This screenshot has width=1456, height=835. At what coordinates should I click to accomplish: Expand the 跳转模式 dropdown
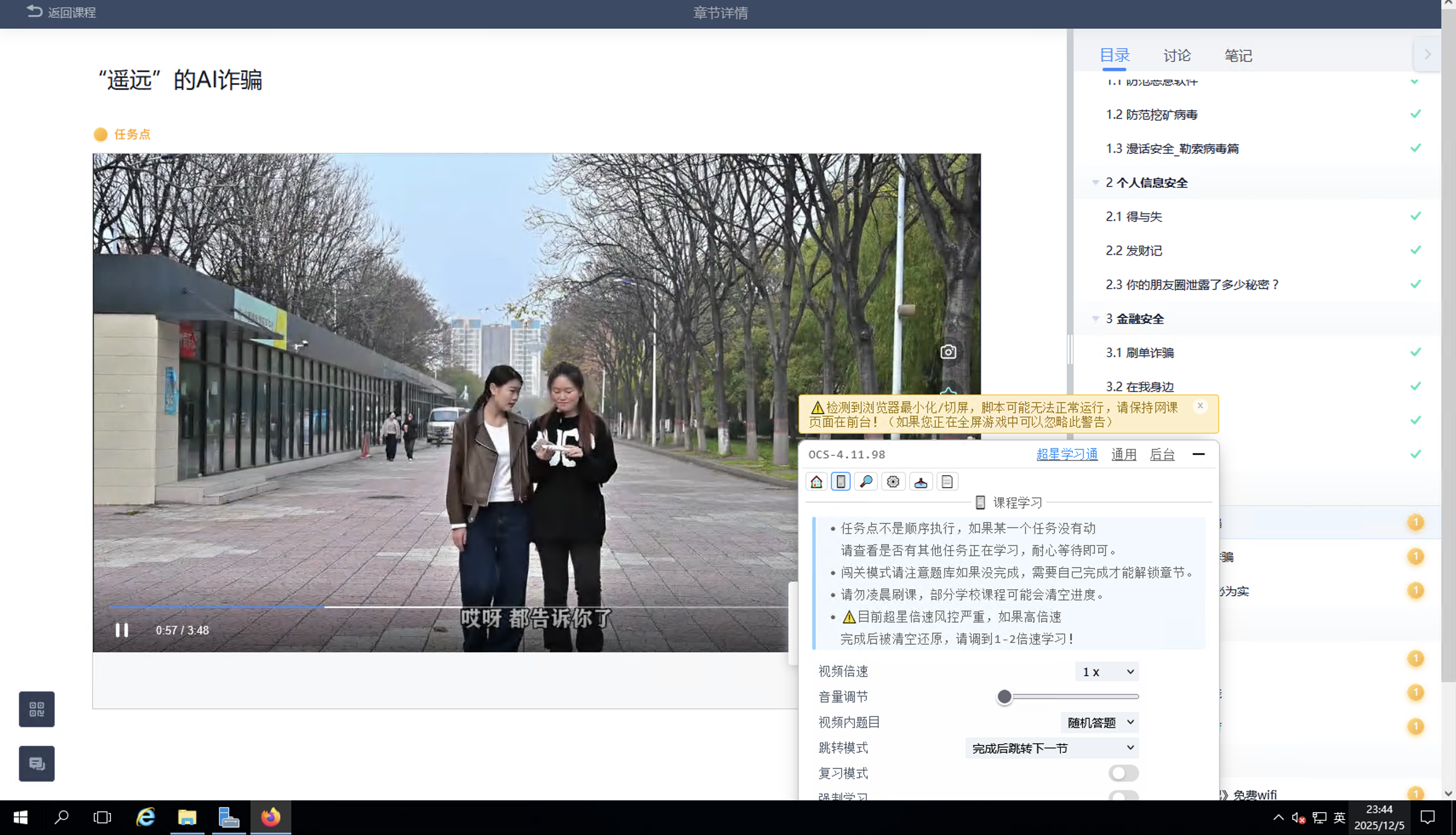(x=1052, y=748)
